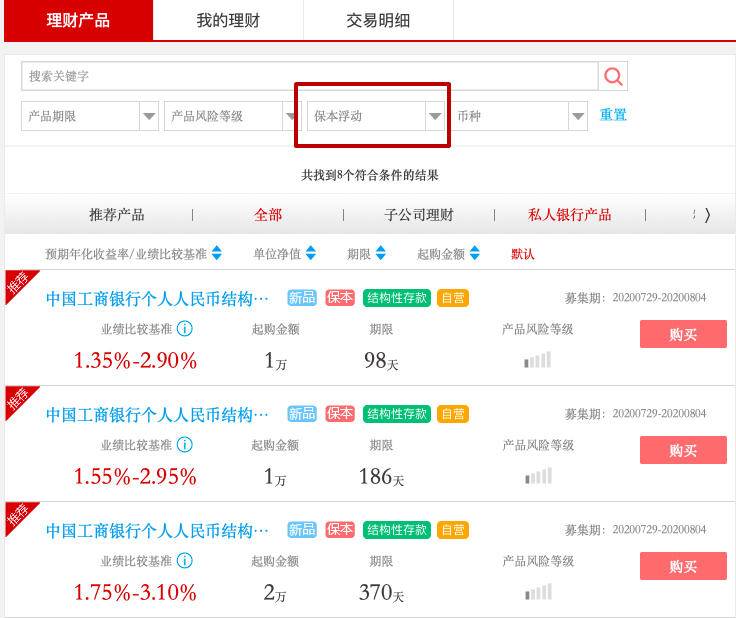736x618 pixels.
Task: Open product title with 1.55%-2.95% rate
Action: point(157,414)
